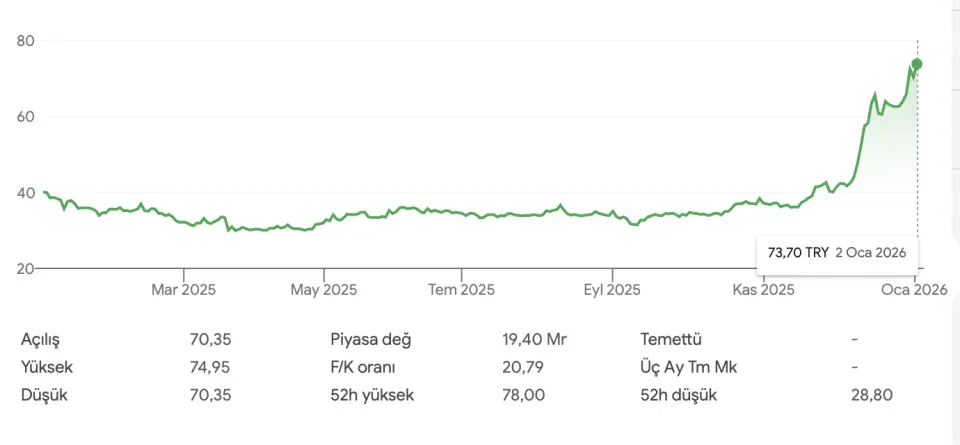This screenshot has height=445, width=960.
Task: Select the Üç Ay Tm Mk label
Action: tap(691, 367)
